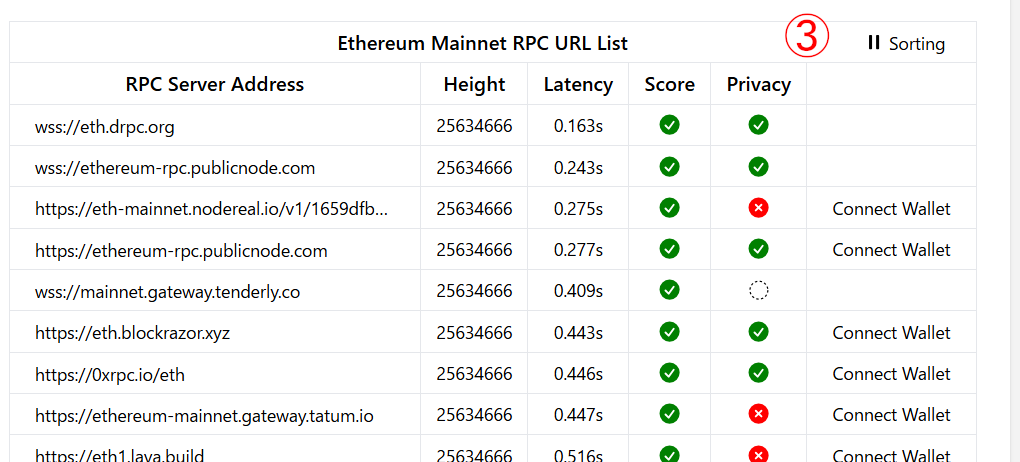Click the RPC Server Address column header
The image size is (1020, 462).
pos(215,84)
